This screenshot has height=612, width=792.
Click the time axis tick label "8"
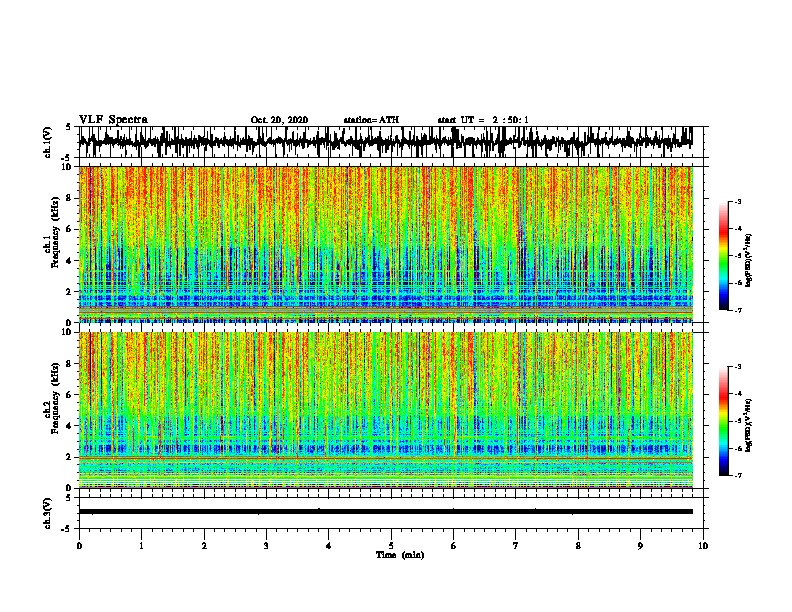(x=578, y=546)
